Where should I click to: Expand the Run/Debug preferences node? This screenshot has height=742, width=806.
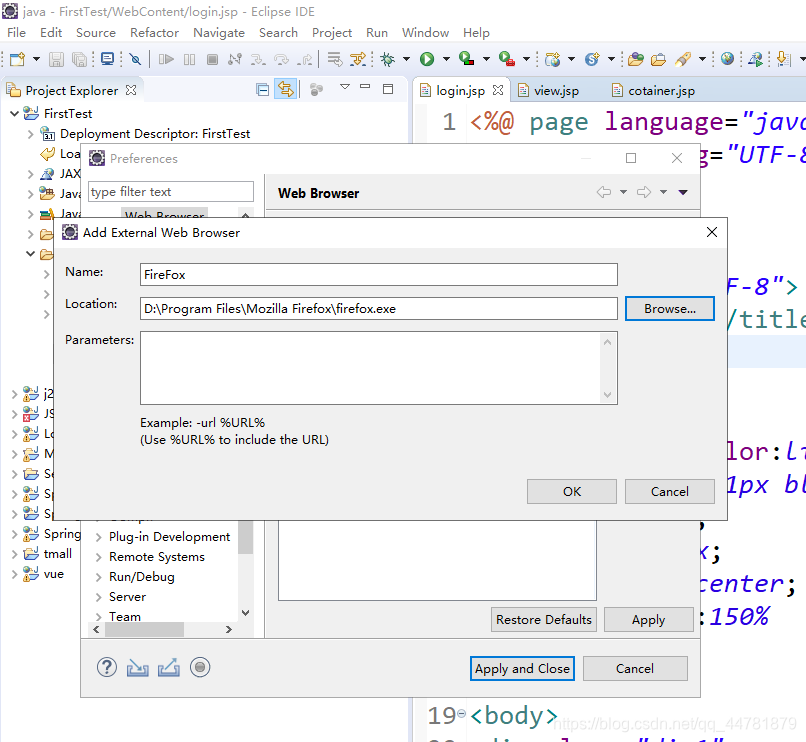click(x=98, y=577)
